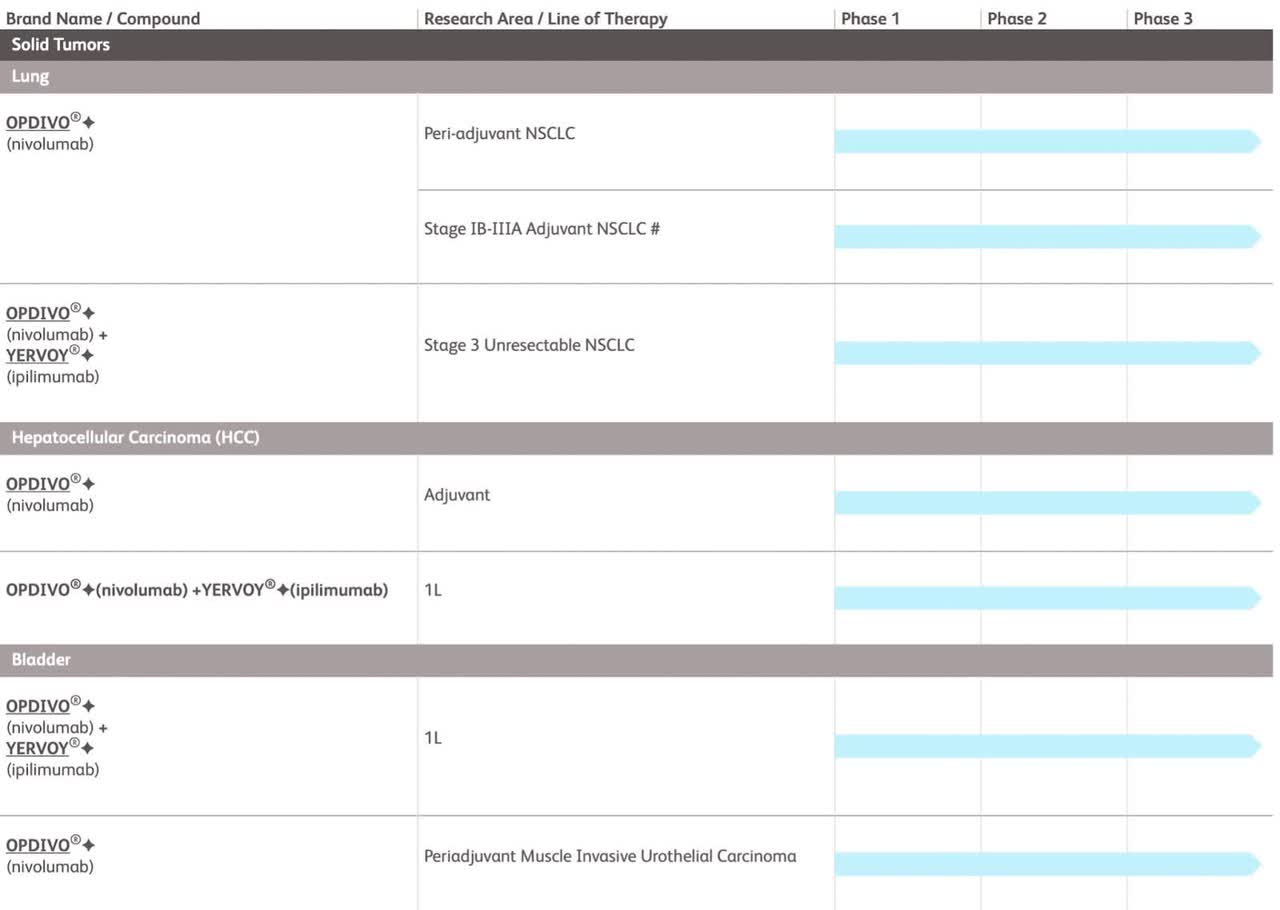Click the Brand Name / Compound column header
1280x910 pixels.
pyautogui.click(x=103, y=18)
